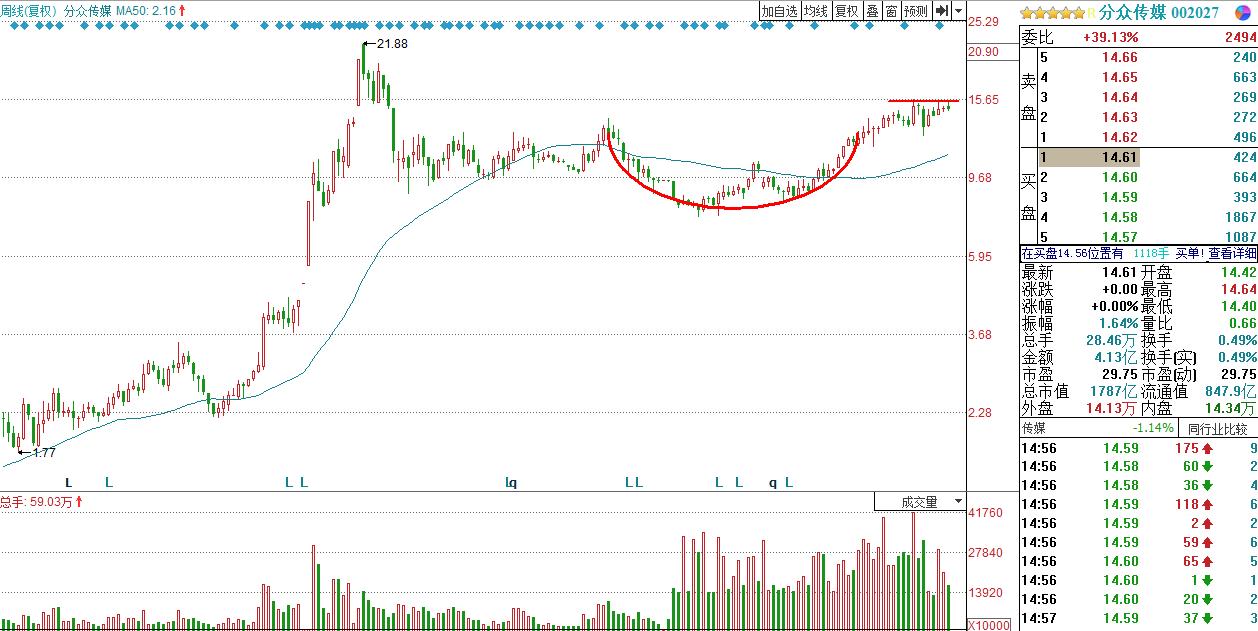
Task: Select sell level 2 price 14.63
Action: pyautogui.click(x=1119, y=118)
